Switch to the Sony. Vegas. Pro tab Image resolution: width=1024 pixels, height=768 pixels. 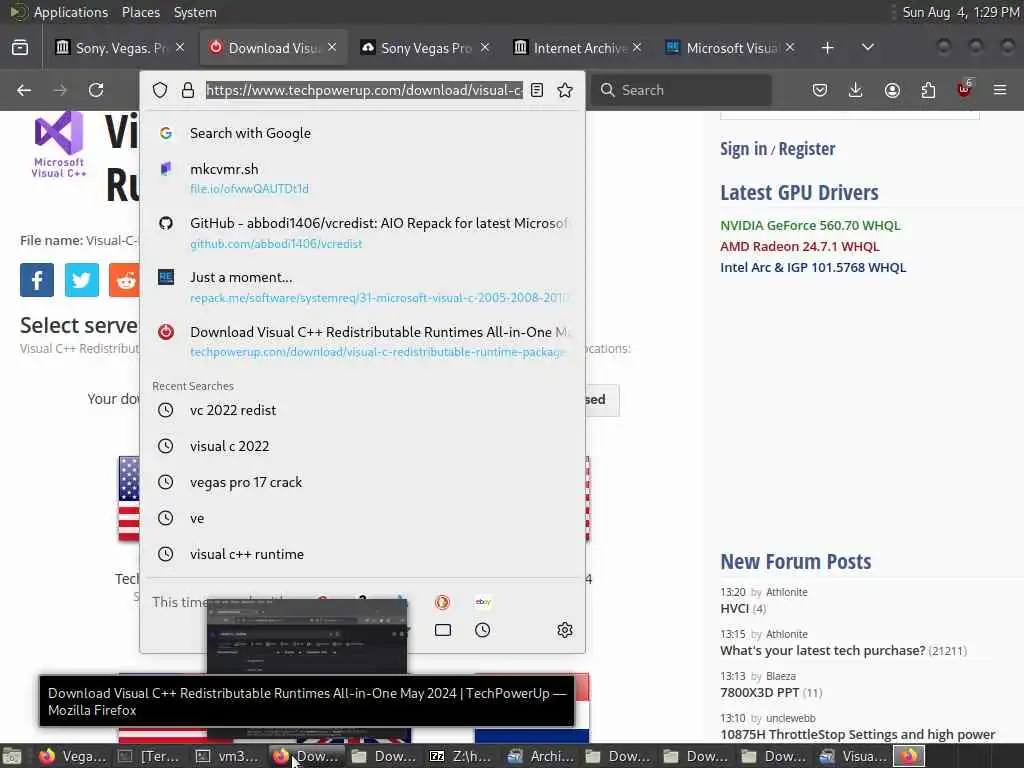(120, 48)
